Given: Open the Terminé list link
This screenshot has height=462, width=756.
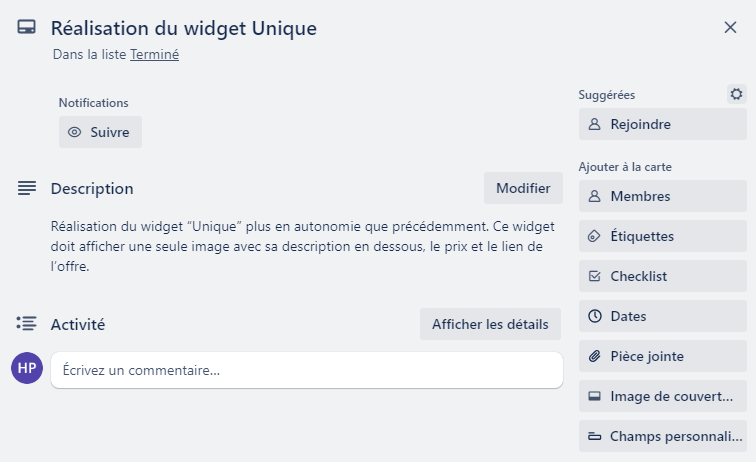Looking at the screenshot, I should pos(154,54).
